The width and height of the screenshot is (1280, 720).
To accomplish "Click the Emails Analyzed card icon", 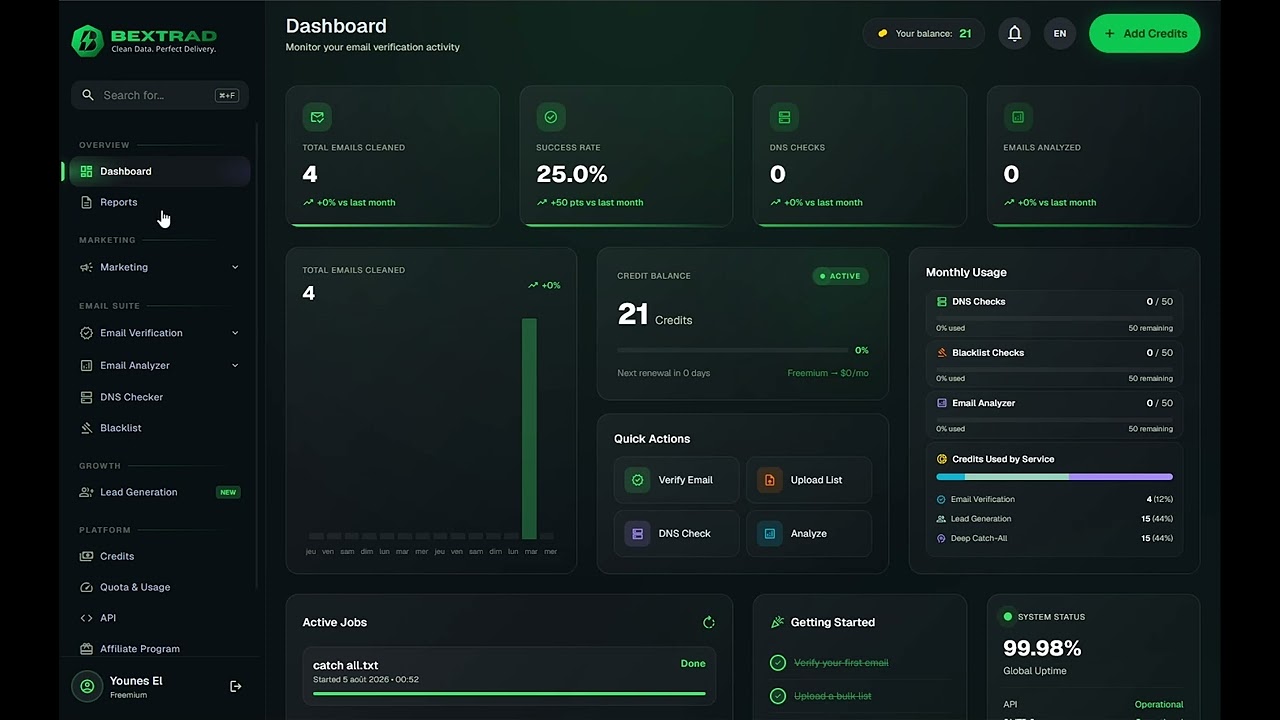I will [1018, 117].
